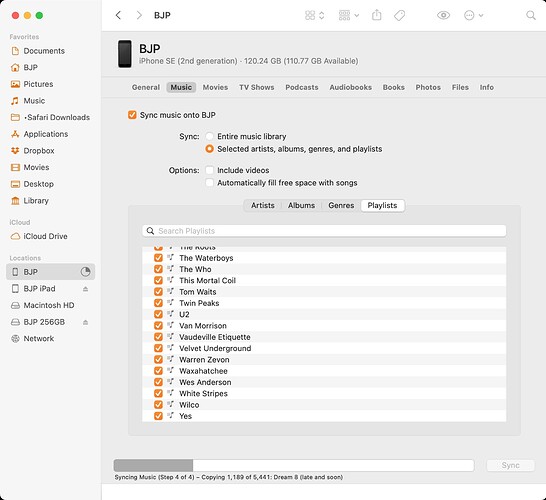Eject BJP iPad
The image size is (546, 500).
[85, 289]
